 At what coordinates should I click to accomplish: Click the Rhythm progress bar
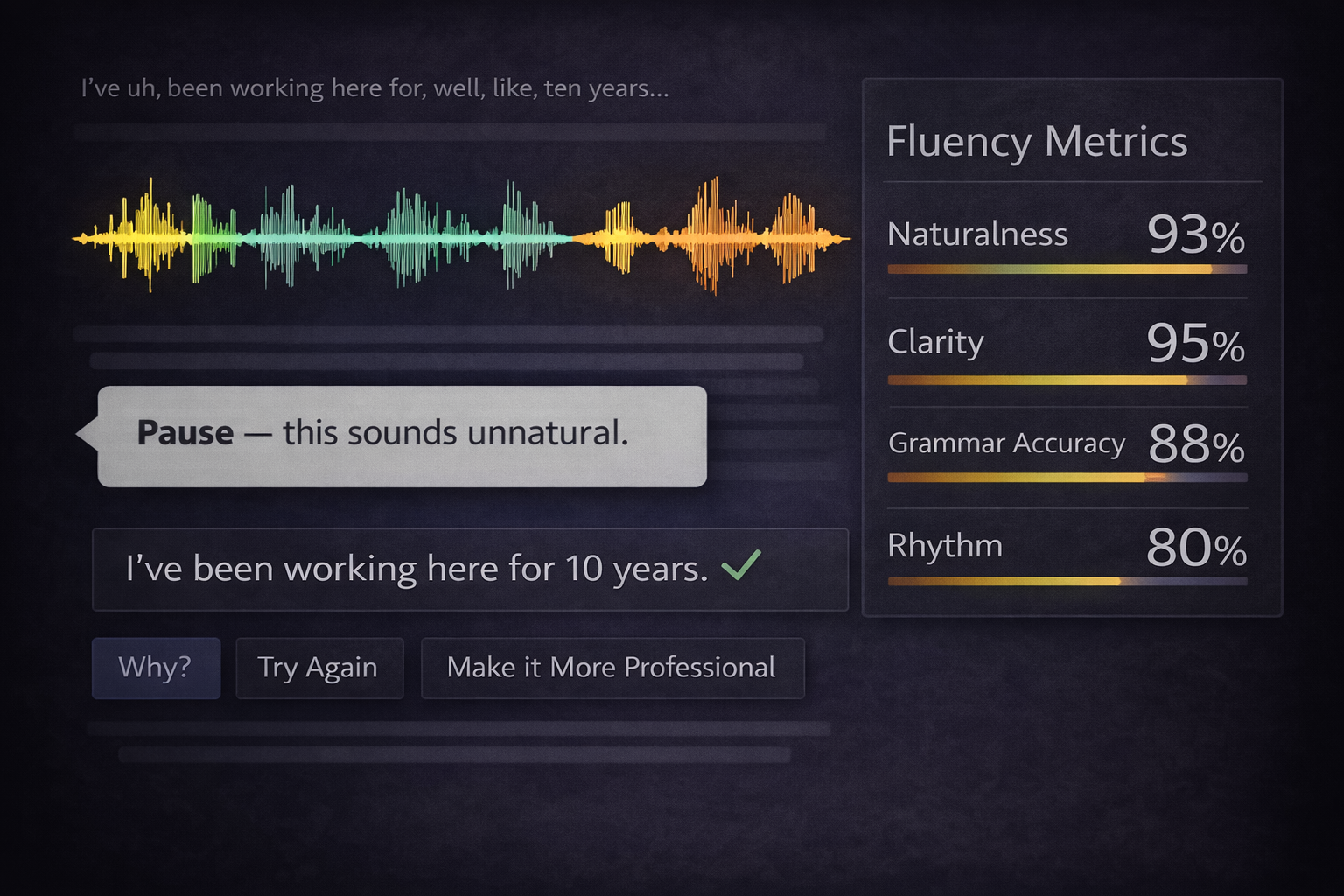[1067, 581]
